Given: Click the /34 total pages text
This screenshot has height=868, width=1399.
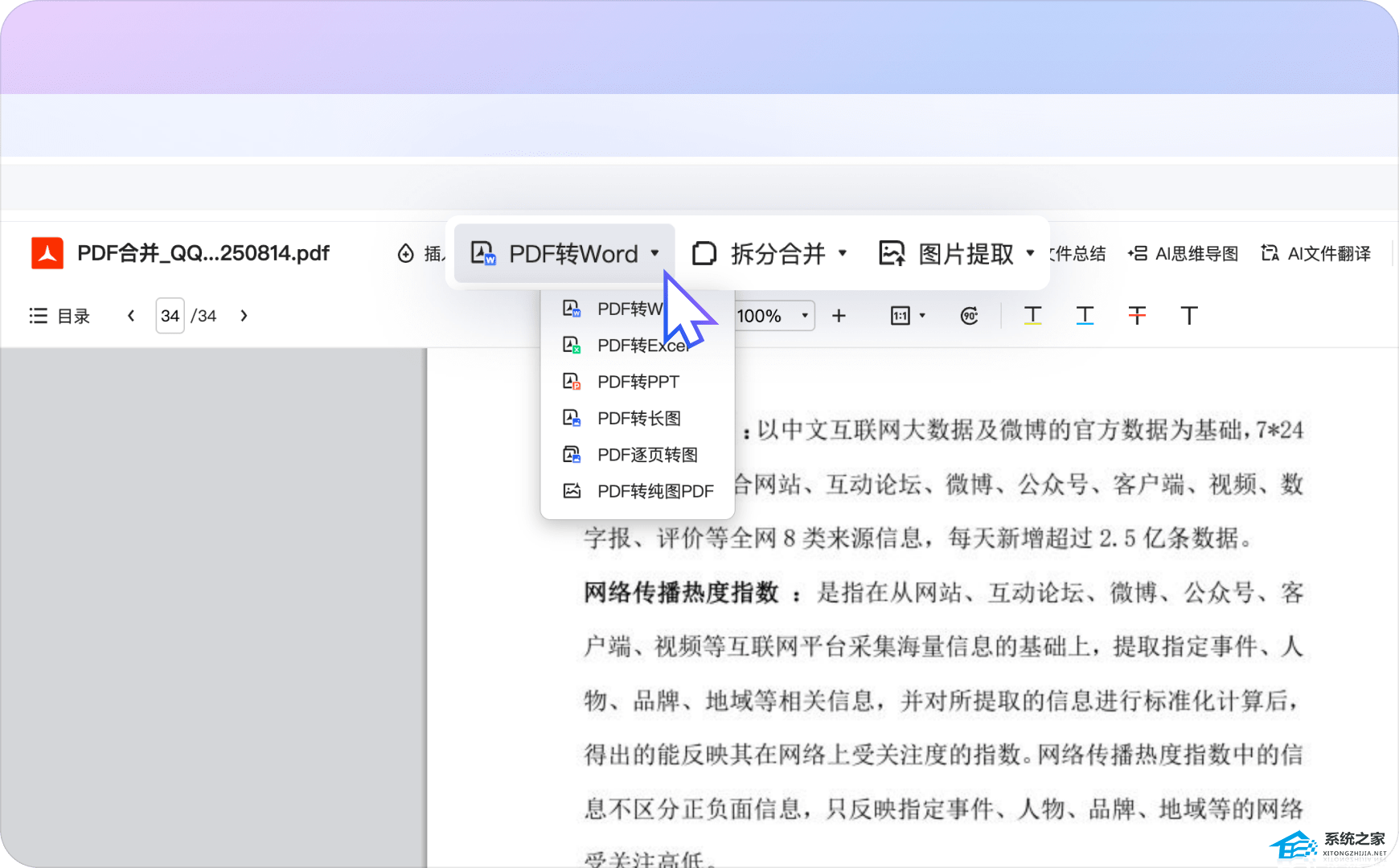Looking at the screenshot, I should [x=203, y=316].
